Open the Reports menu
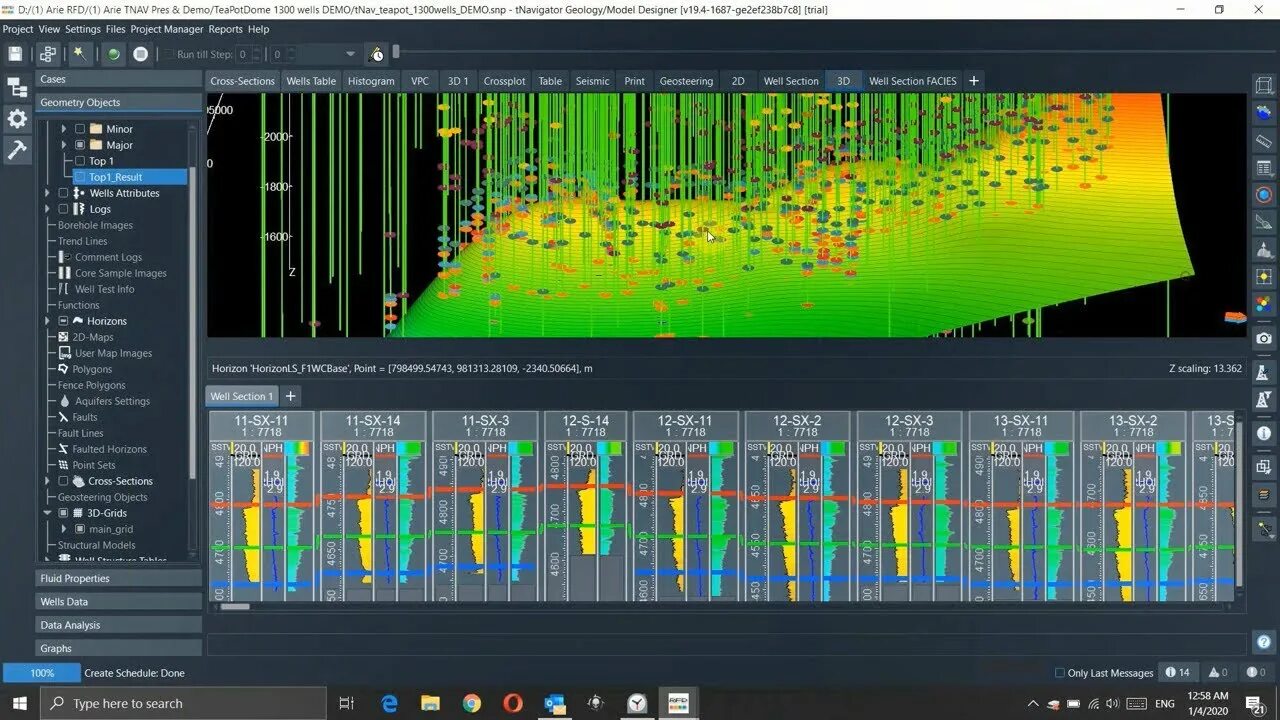The image size is (1280, 720). (x=225, y=29)
